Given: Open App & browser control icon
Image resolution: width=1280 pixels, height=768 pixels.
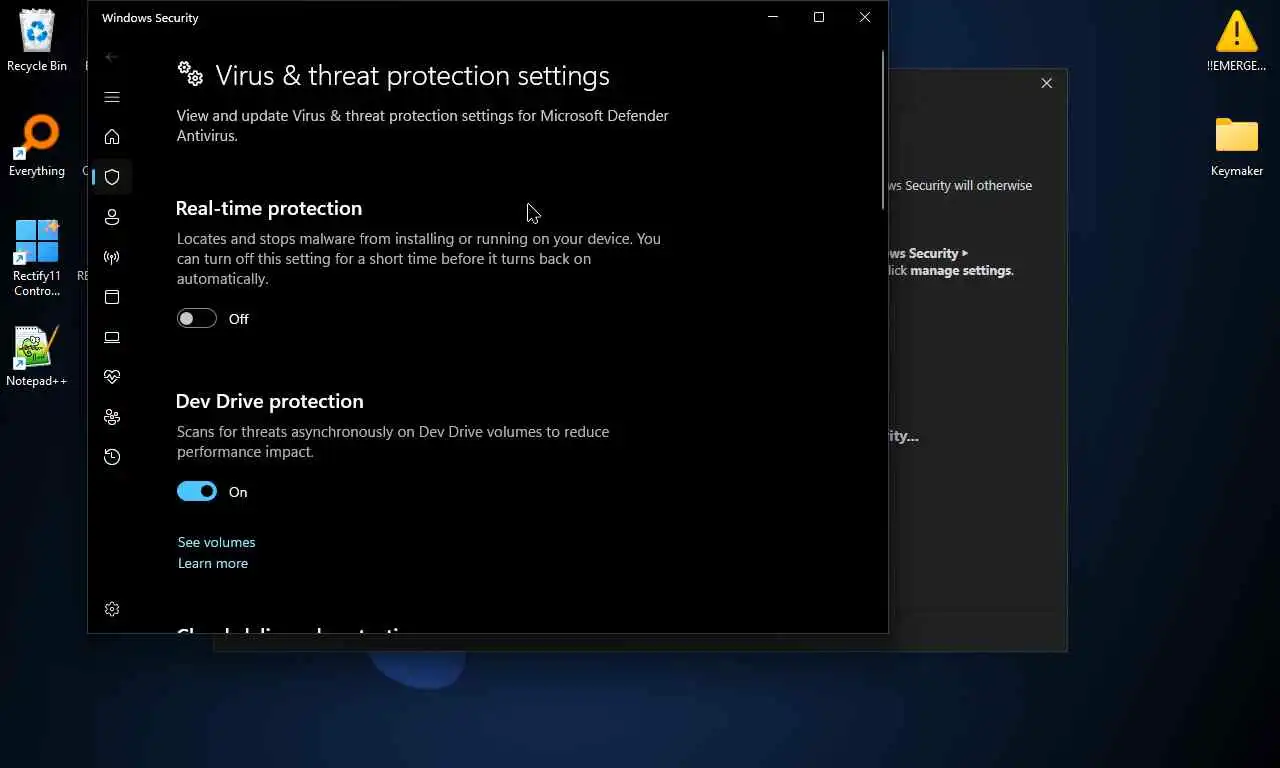Looking at the screenshot, I should [x=112, y=297].
